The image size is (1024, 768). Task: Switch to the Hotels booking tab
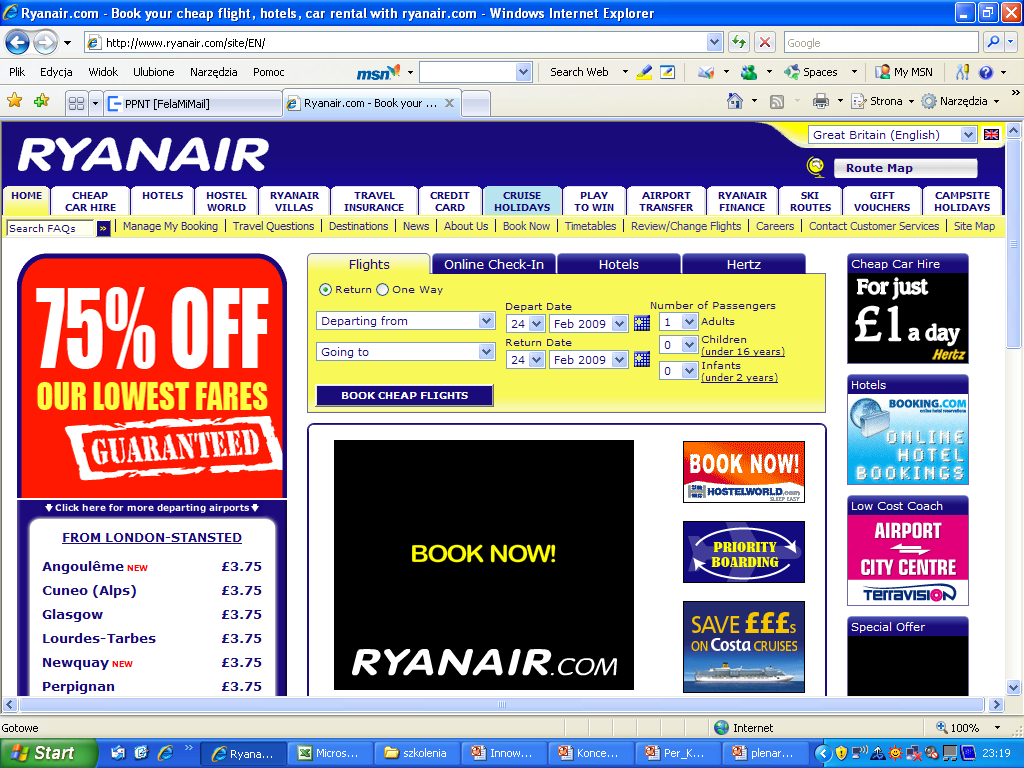[618, 264]
